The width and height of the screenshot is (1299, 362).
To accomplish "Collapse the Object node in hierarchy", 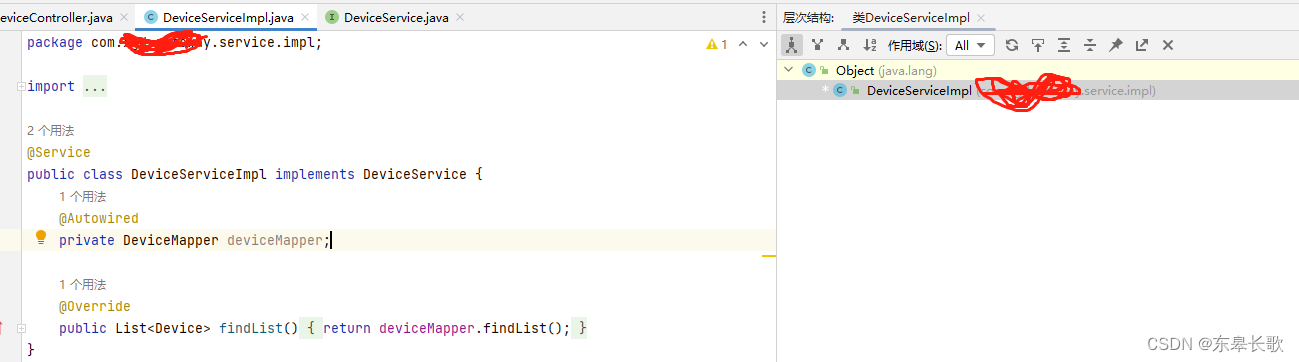I will click(x=789, y=70).
